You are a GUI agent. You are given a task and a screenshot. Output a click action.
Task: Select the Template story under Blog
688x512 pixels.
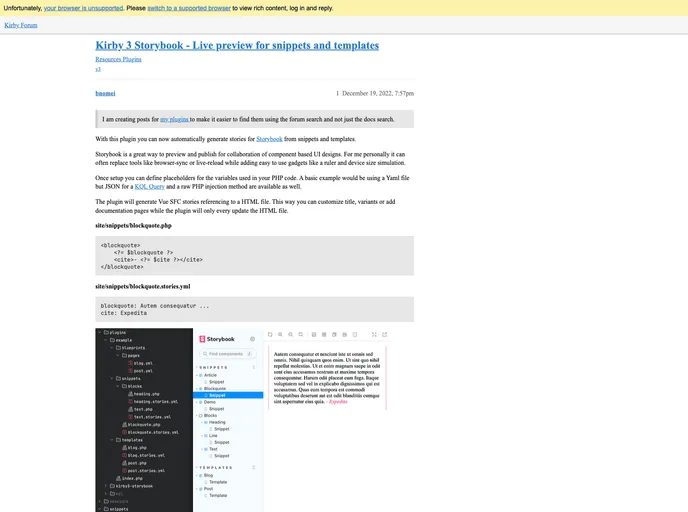point(217,482)
